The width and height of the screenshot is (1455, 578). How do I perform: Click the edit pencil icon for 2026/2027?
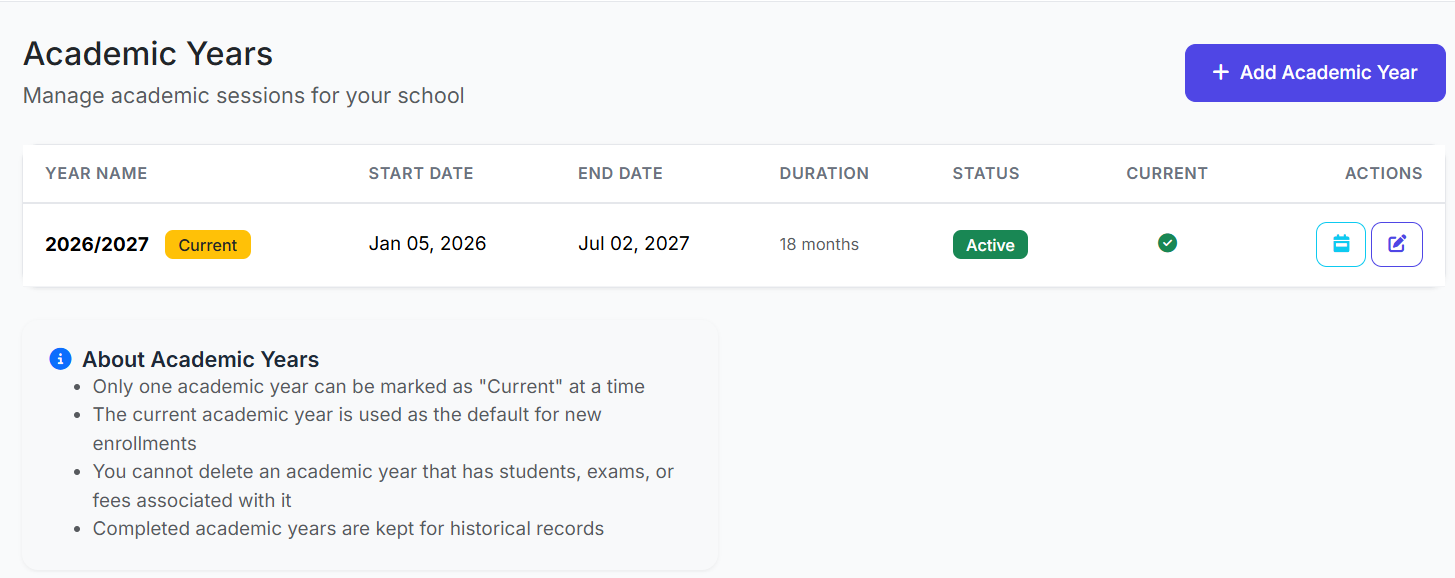1396,244
